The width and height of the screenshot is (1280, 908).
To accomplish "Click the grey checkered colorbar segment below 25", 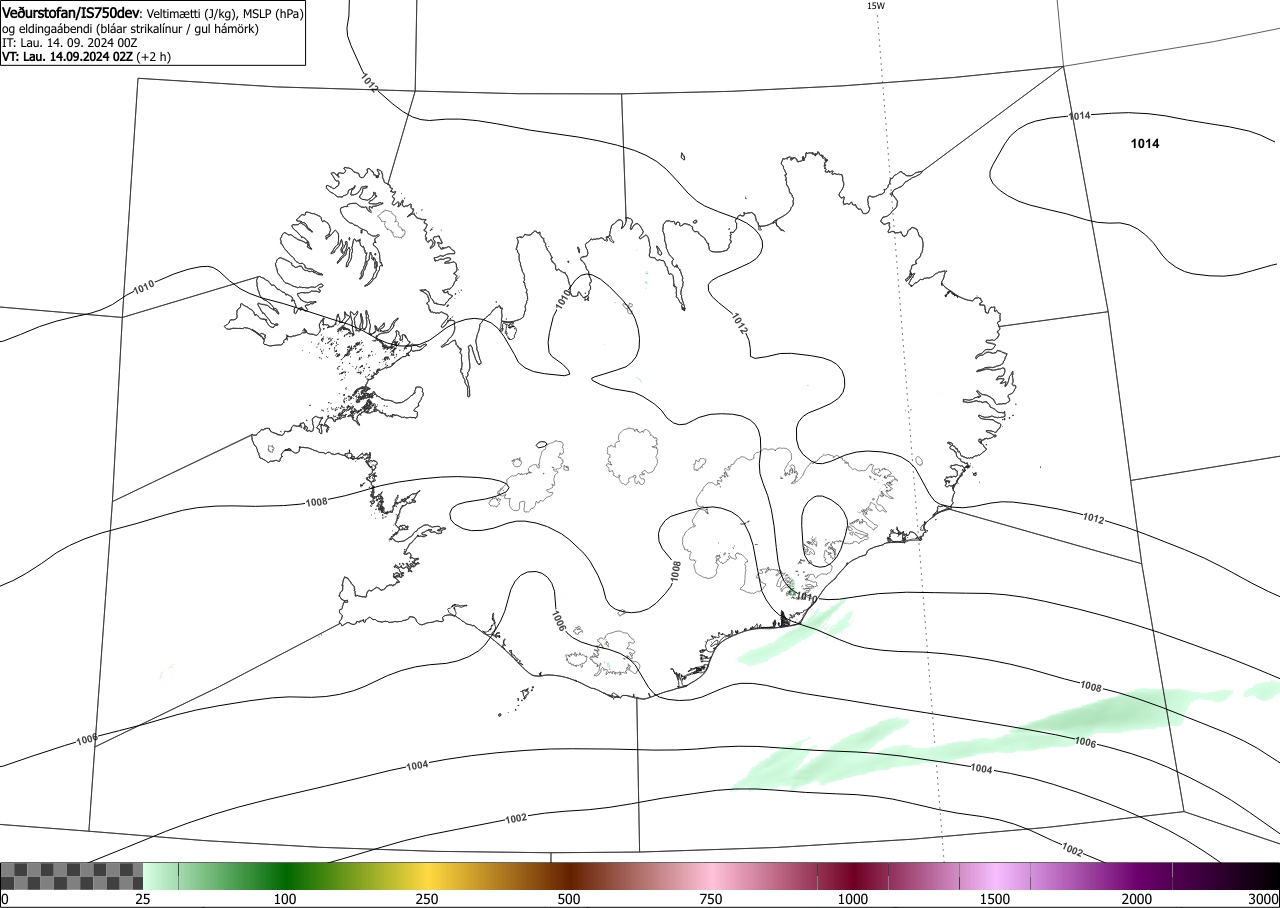I will point(72,876).
